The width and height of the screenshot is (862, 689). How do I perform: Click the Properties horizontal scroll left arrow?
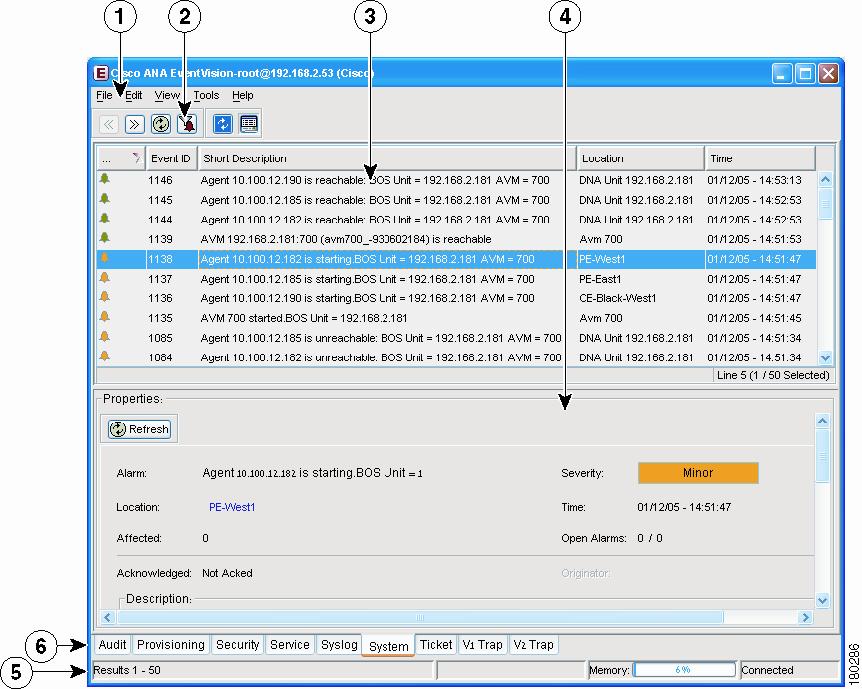click(108, 617)
